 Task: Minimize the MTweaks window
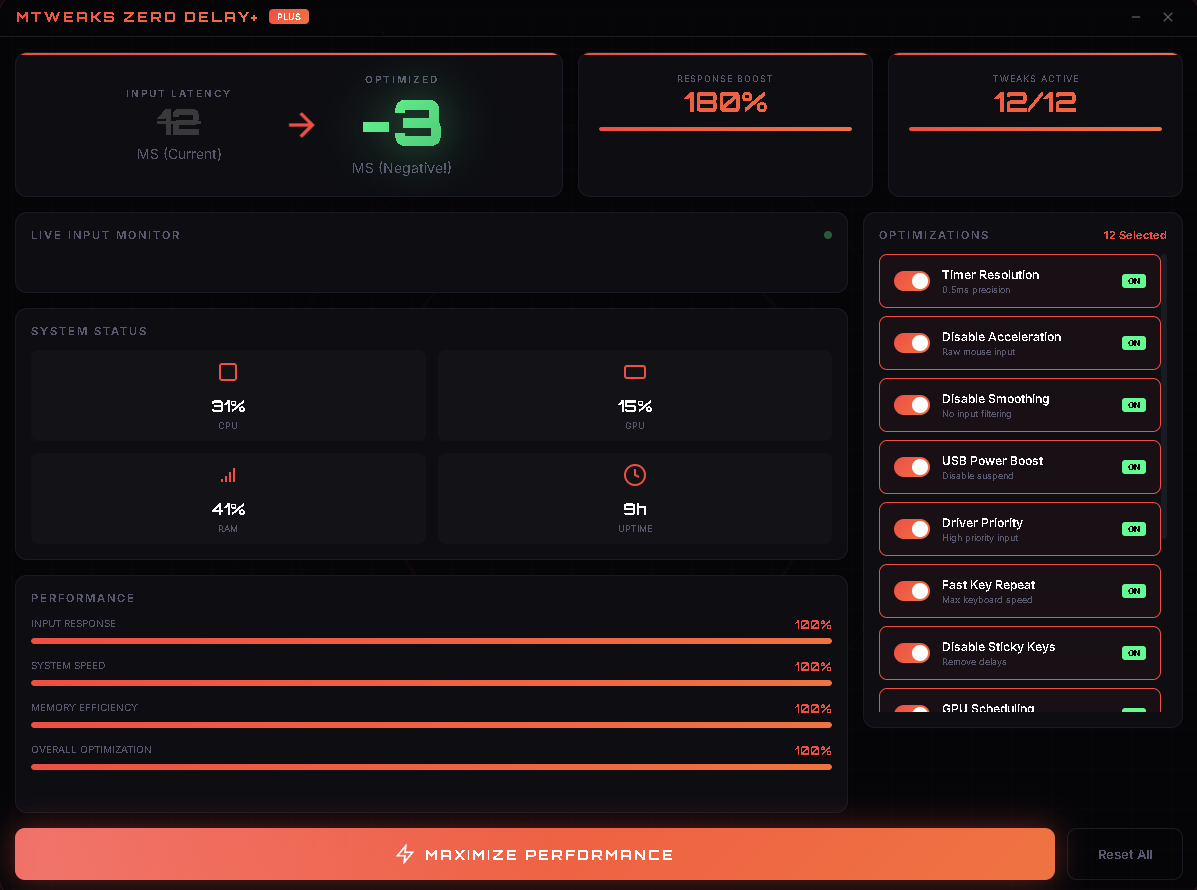click(x=1136, y=17)
